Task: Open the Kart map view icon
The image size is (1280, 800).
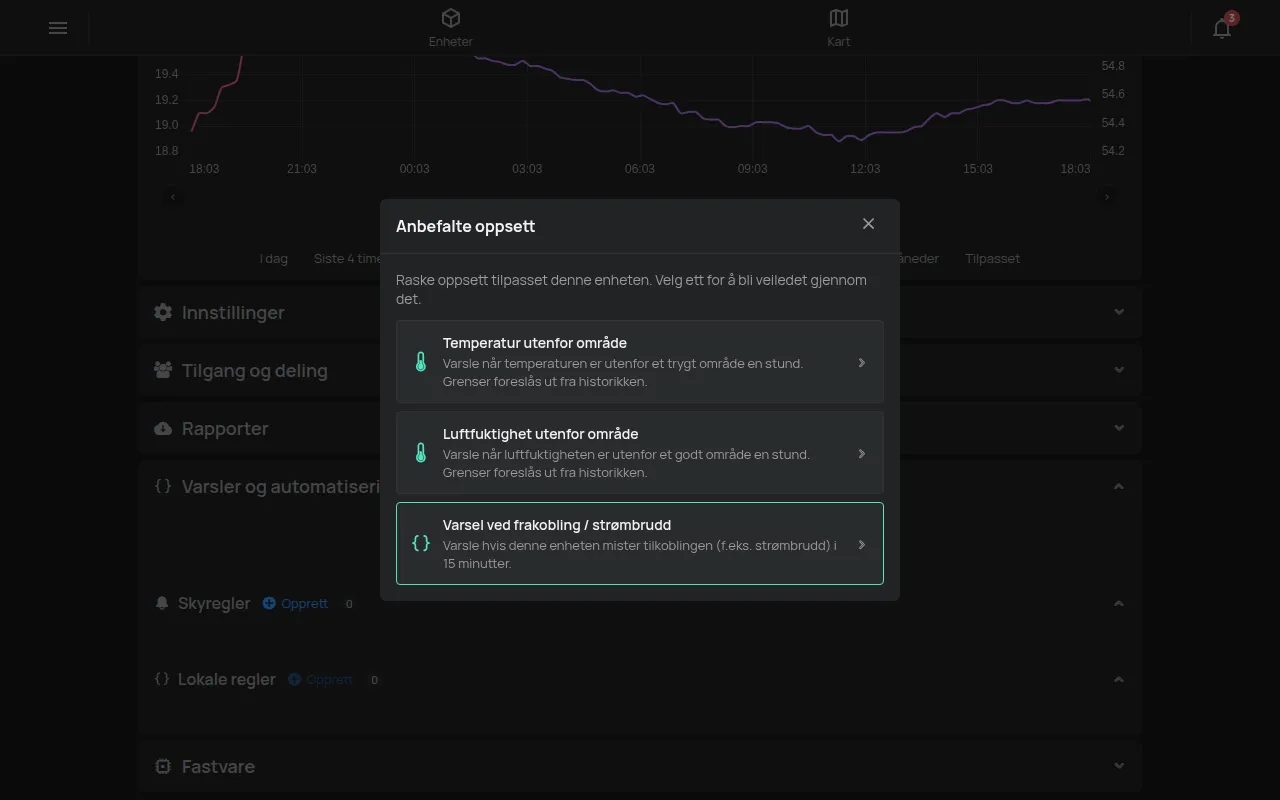Action: click(839, 18)
